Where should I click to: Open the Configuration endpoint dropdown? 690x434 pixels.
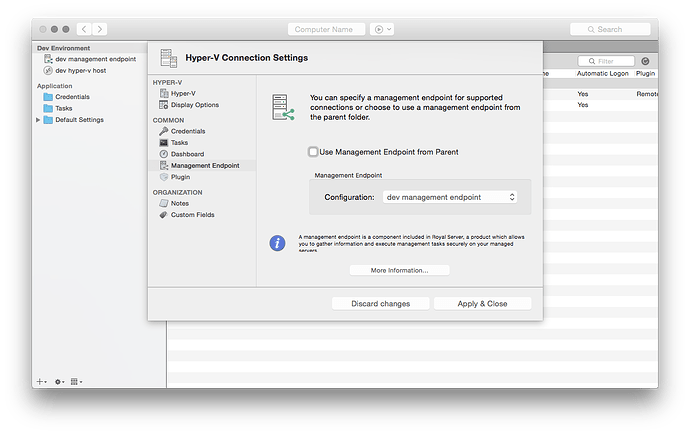tap(450, 197)
